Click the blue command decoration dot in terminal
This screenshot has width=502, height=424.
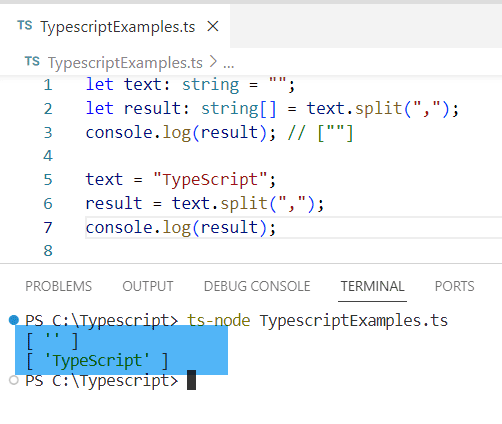tap(14, 320)
